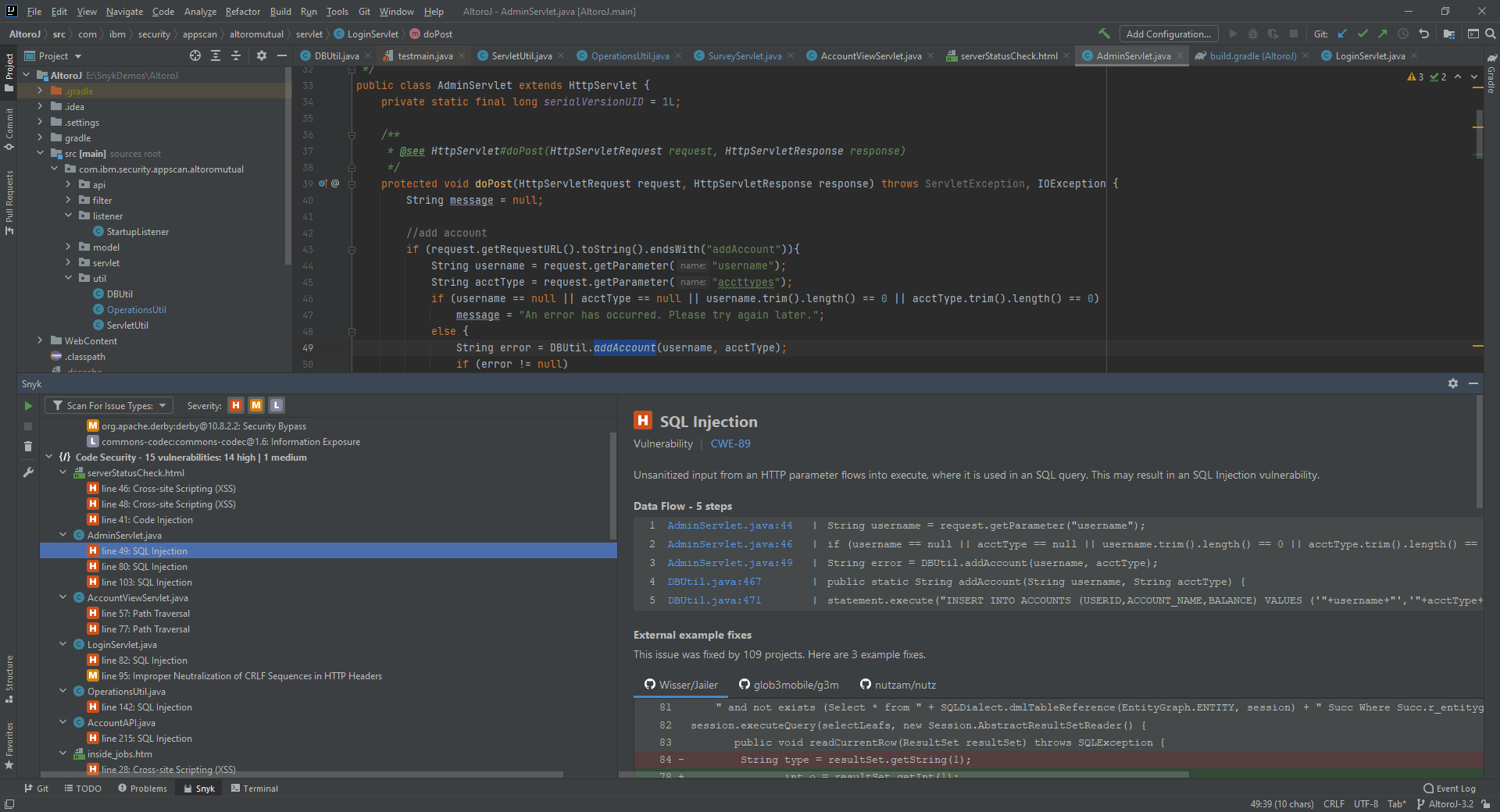Open Scan For Issue Types dropdown
Image resolution: width=1500 pixels, height=812 pixels.
tap(109, 405)
